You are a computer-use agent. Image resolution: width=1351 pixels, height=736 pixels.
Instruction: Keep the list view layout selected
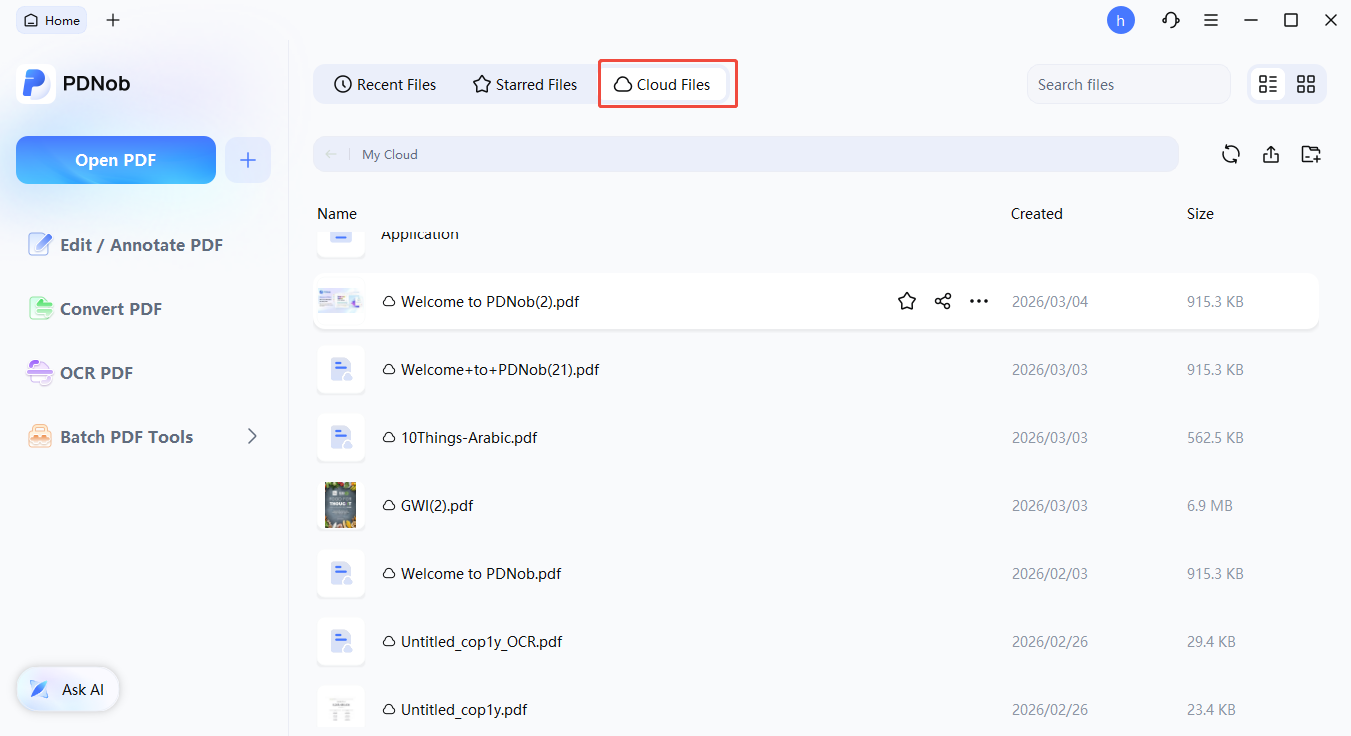click(1268, 84)
